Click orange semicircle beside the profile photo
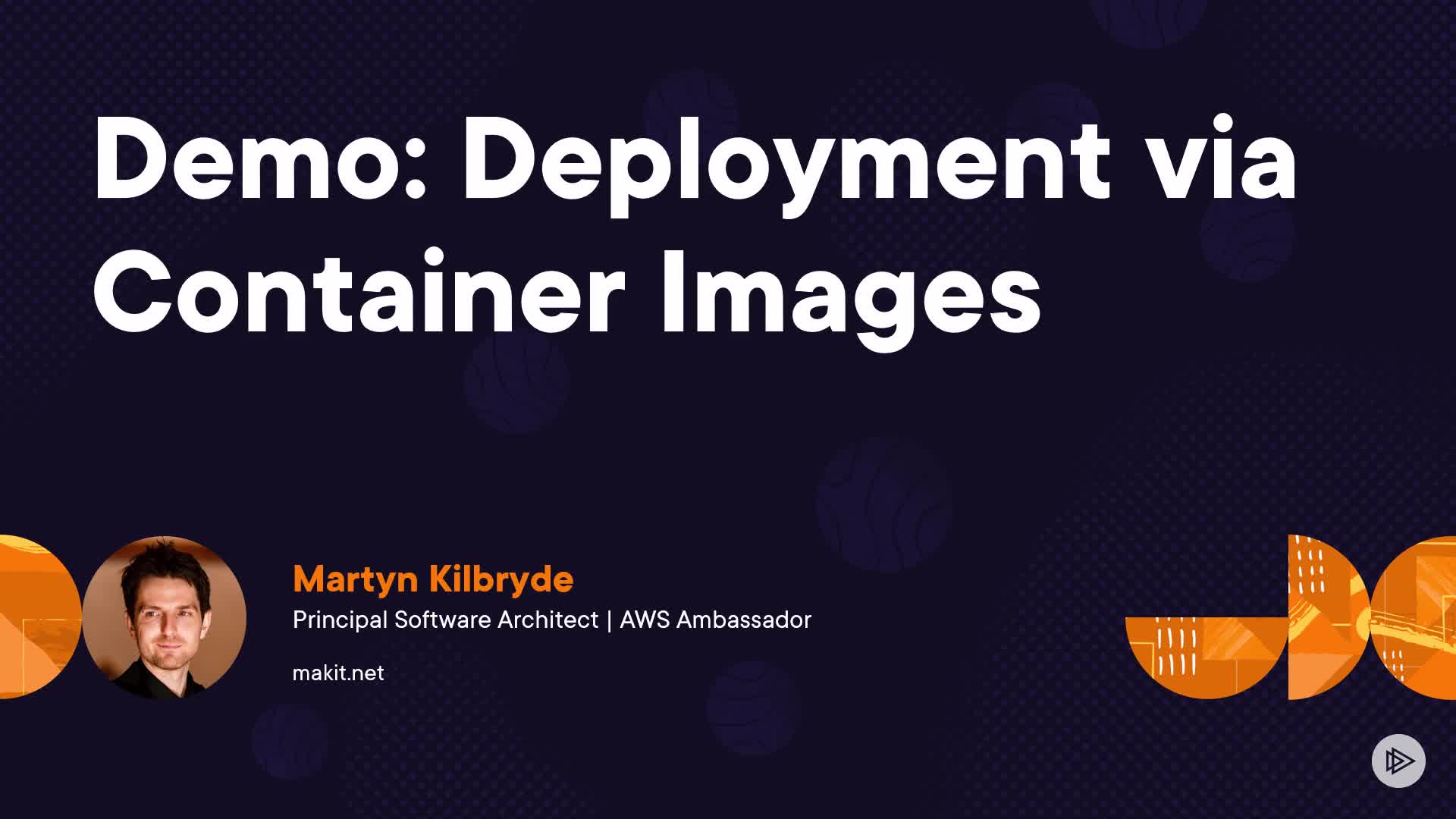1456x819 pixels. pyautogui.click(x=38, y=617)
